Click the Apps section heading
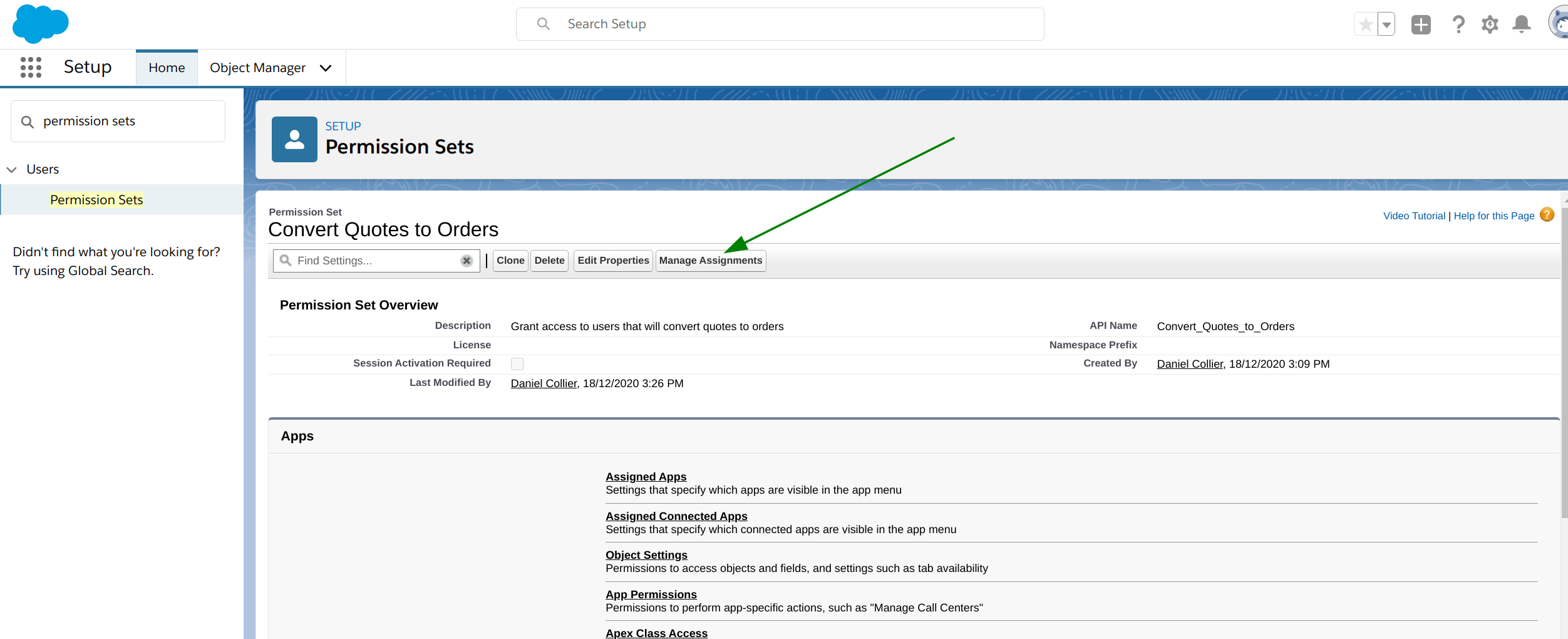This screenshot has width=1568, height=639. tap(297, 436)
